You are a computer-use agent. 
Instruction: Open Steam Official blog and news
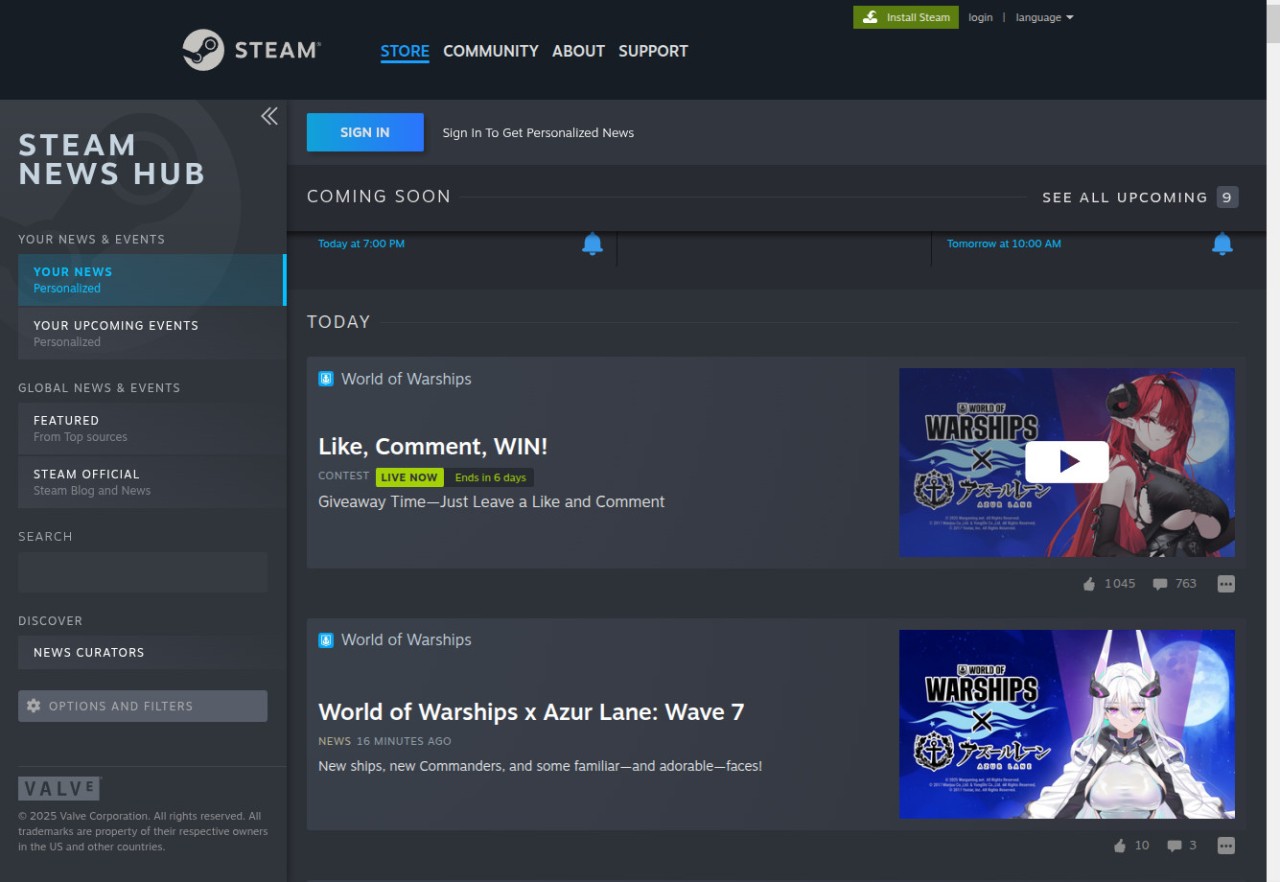click(x=152, y=482)
